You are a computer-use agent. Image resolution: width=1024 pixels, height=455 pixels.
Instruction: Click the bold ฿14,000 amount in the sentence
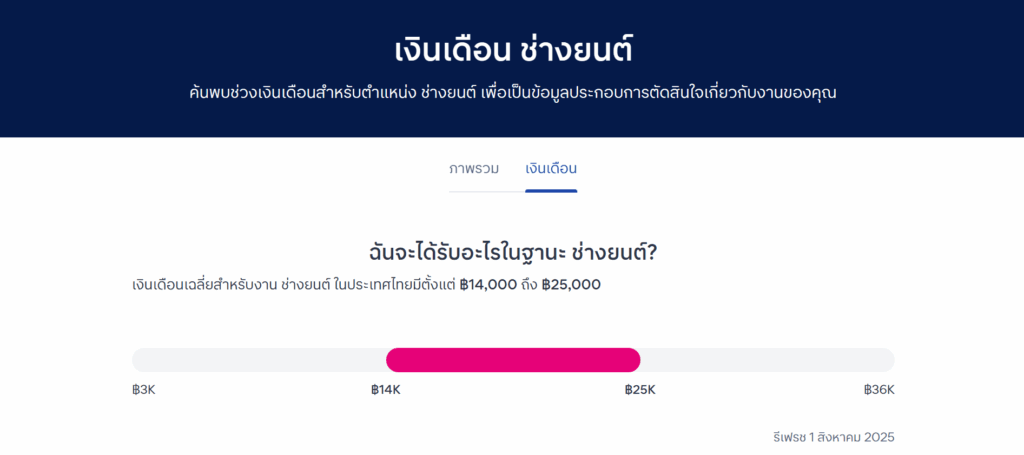(x=487, y=285)
